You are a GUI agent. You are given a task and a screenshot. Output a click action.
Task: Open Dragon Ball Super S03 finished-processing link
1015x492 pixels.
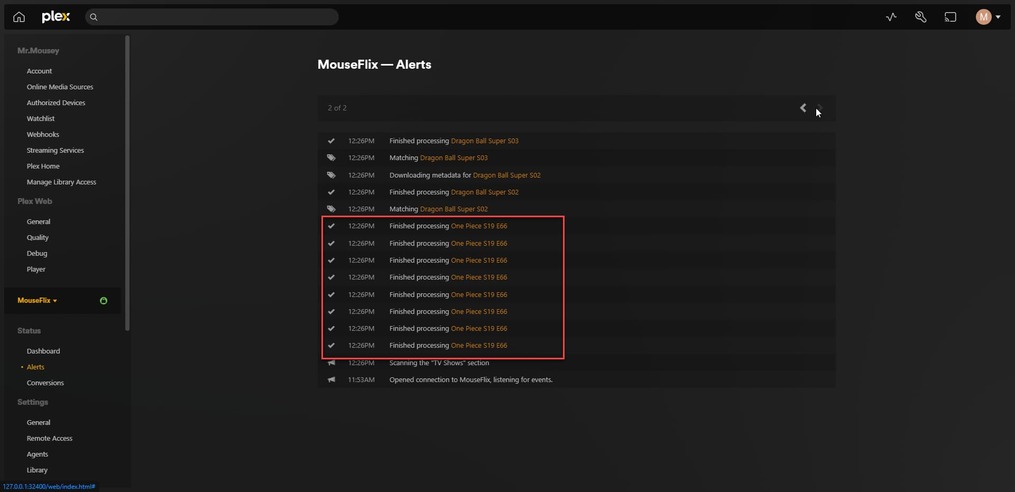coord(485,140)
